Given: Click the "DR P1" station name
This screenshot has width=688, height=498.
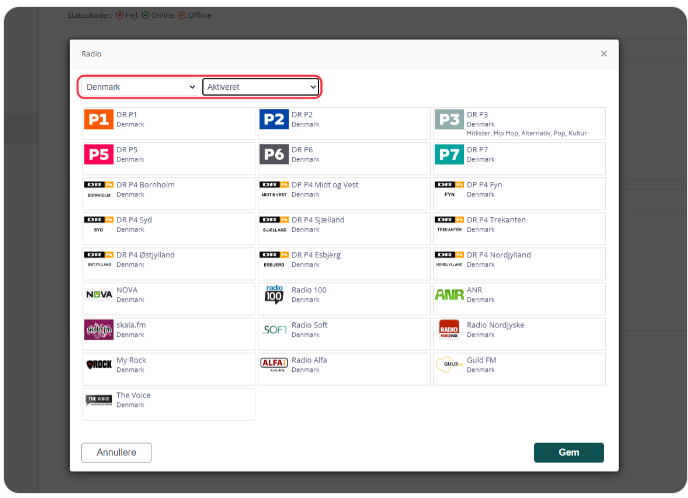Looking at the screenshot, I should tap(127, 115).
